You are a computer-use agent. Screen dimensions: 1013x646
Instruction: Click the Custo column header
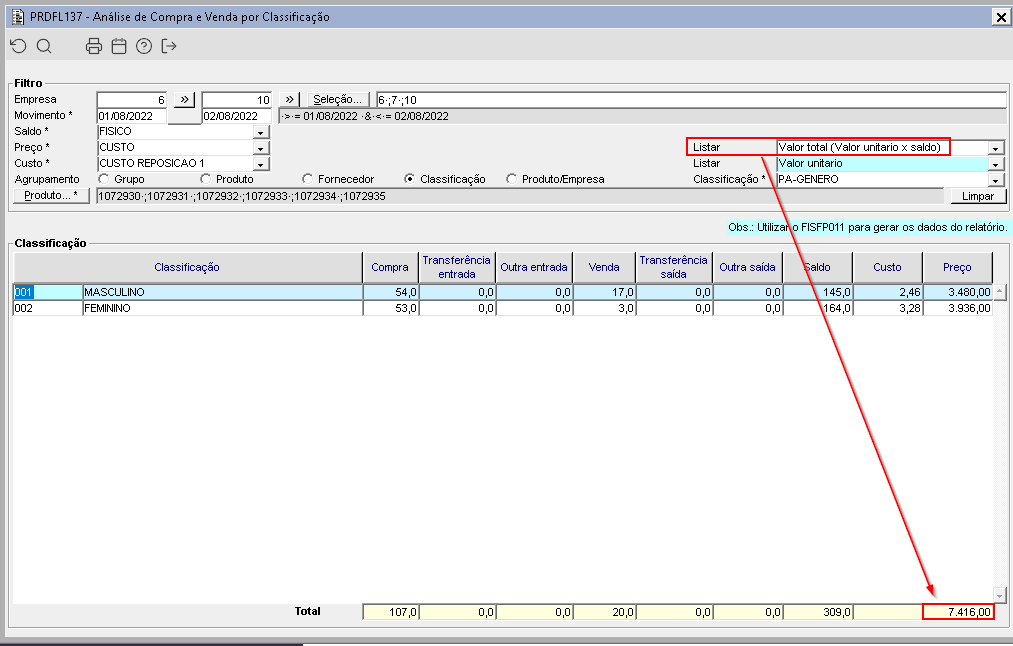888,267
